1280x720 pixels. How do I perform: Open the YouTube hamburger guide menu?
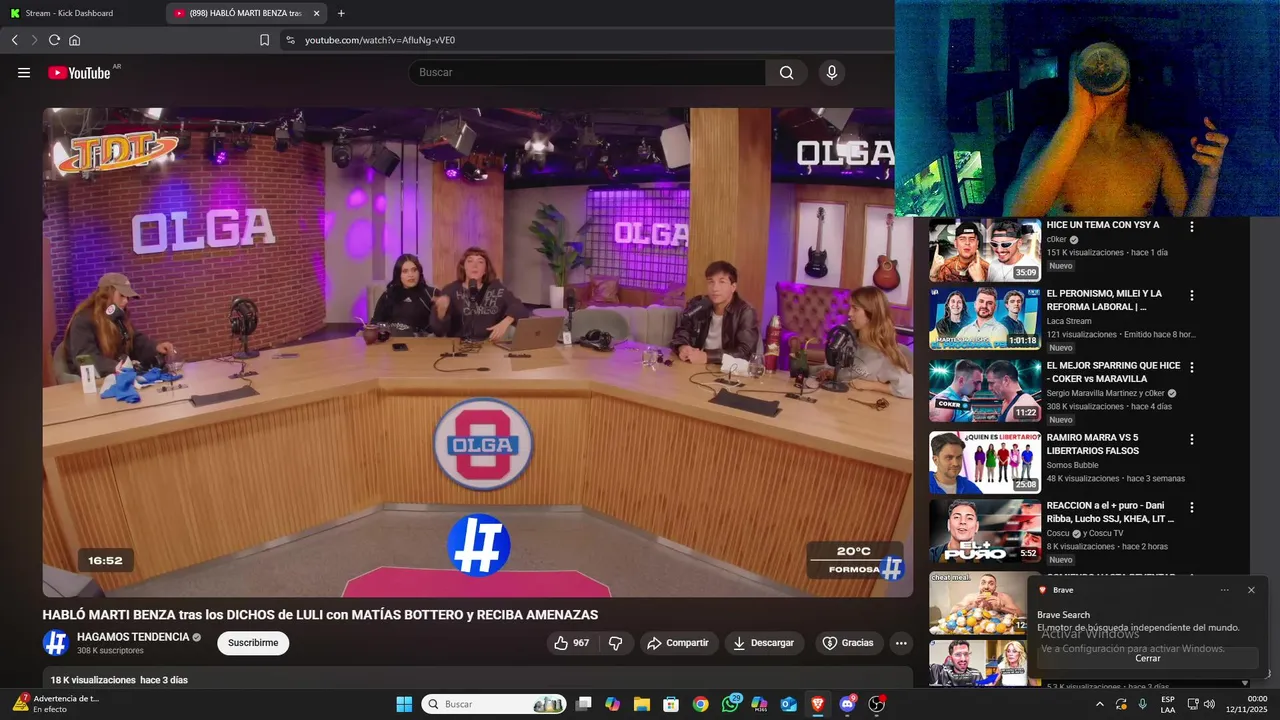pyautogui.click(x=24, y=72)
